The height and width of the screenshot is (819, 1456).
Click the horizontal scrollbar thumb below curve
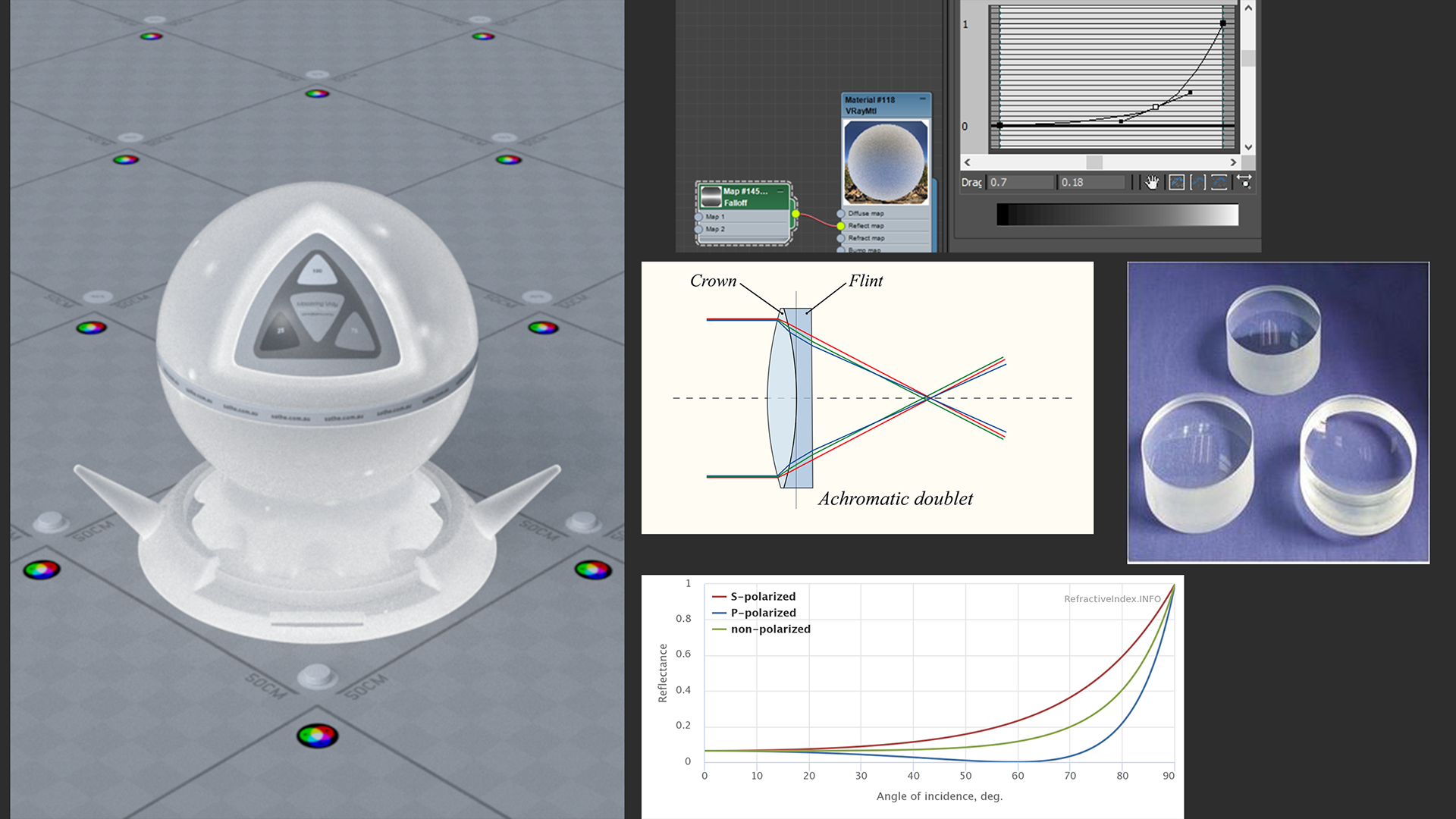1094,162
